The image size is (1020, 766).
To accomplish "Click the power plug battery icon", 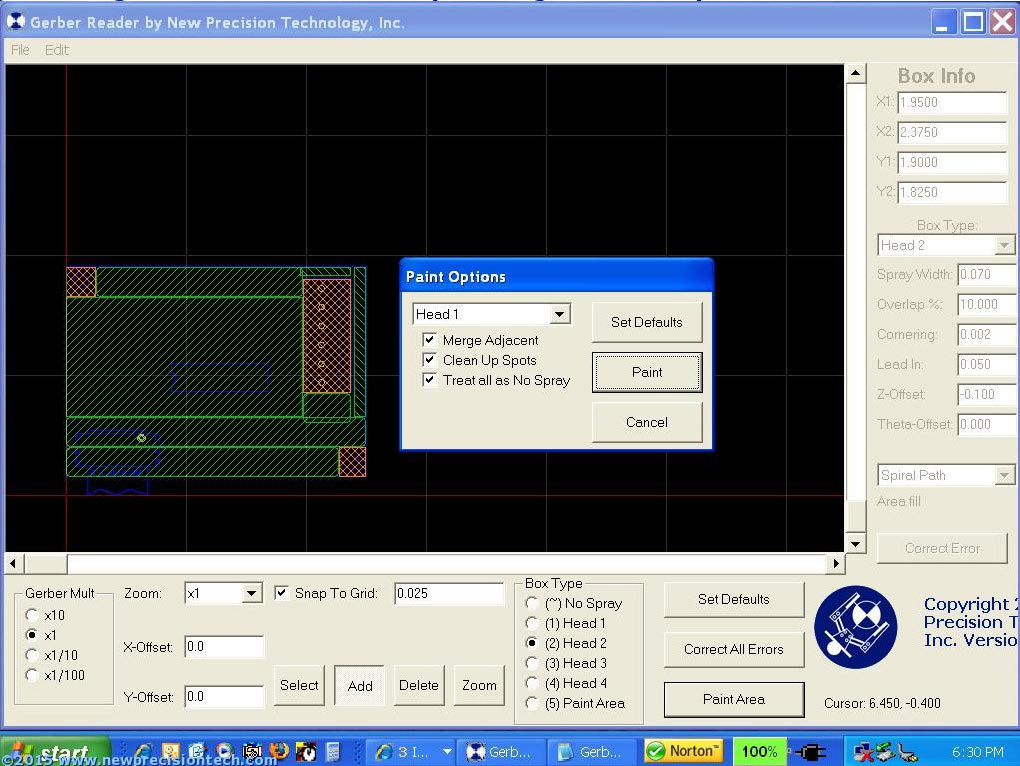I will 810,752.
